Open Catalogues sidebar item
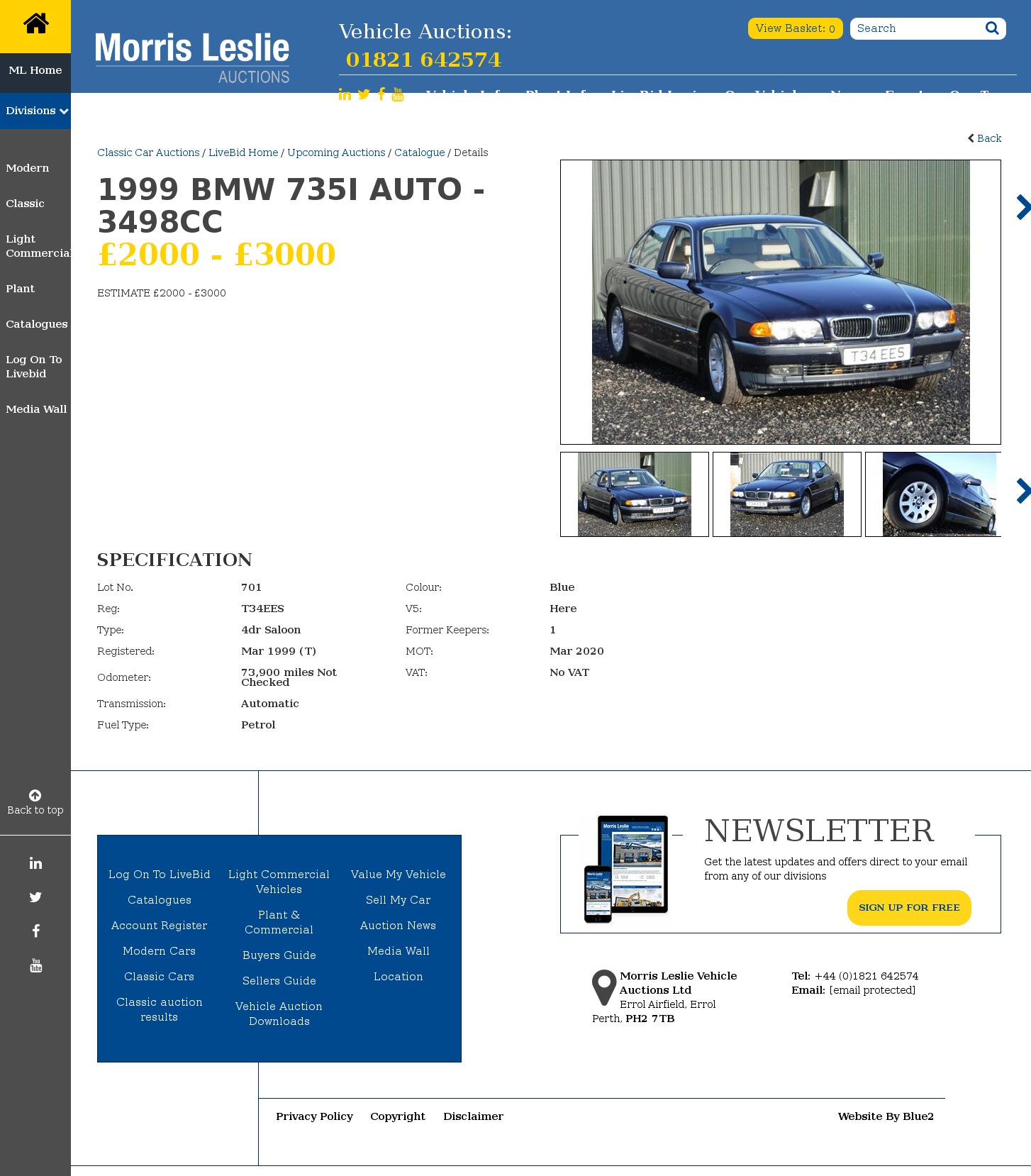The height and width of the screenshot is (1176, 1031). pyautogui.click(x=37, y=324)
